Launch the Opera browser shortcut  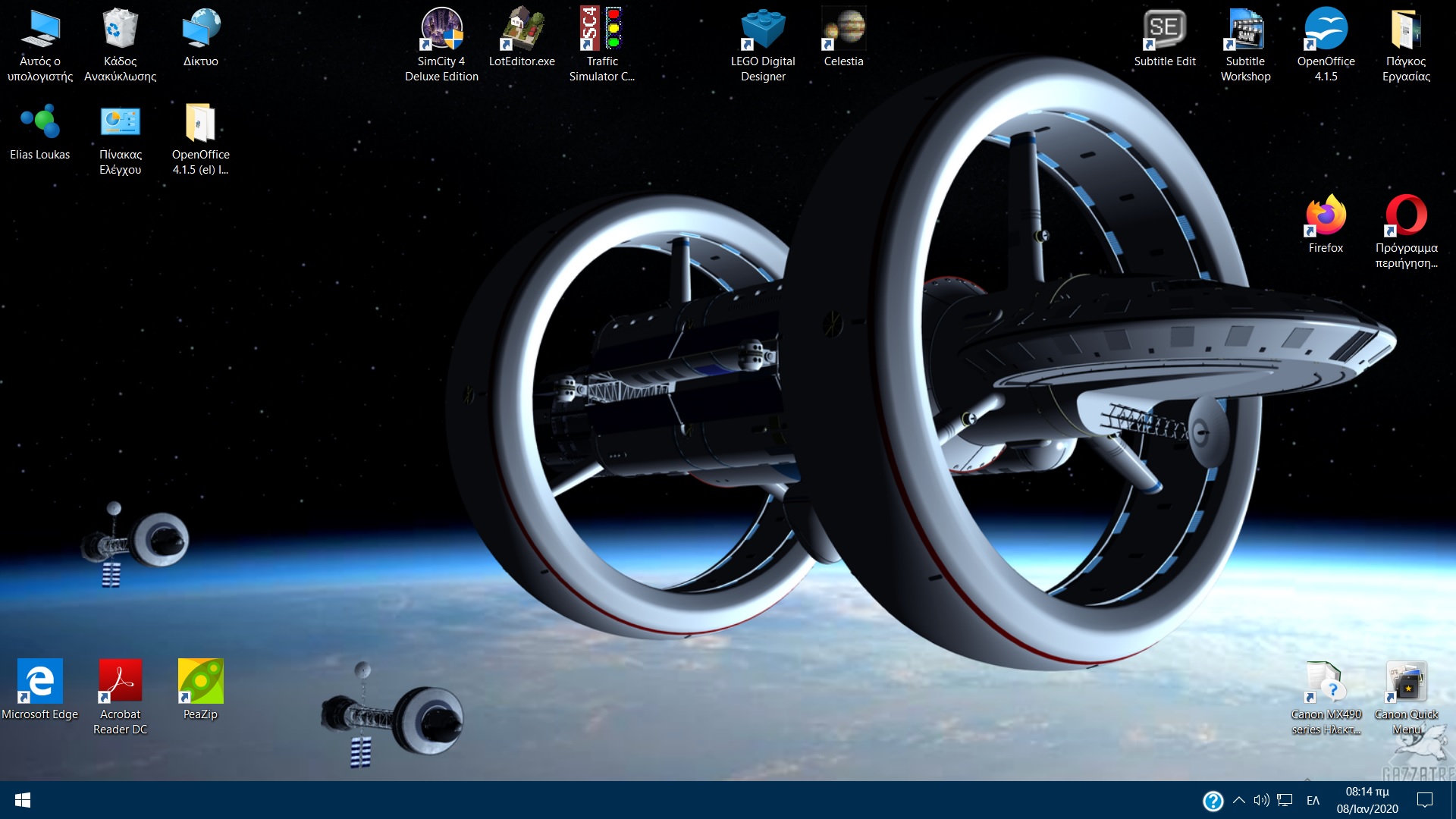(x=1406, y=231)
